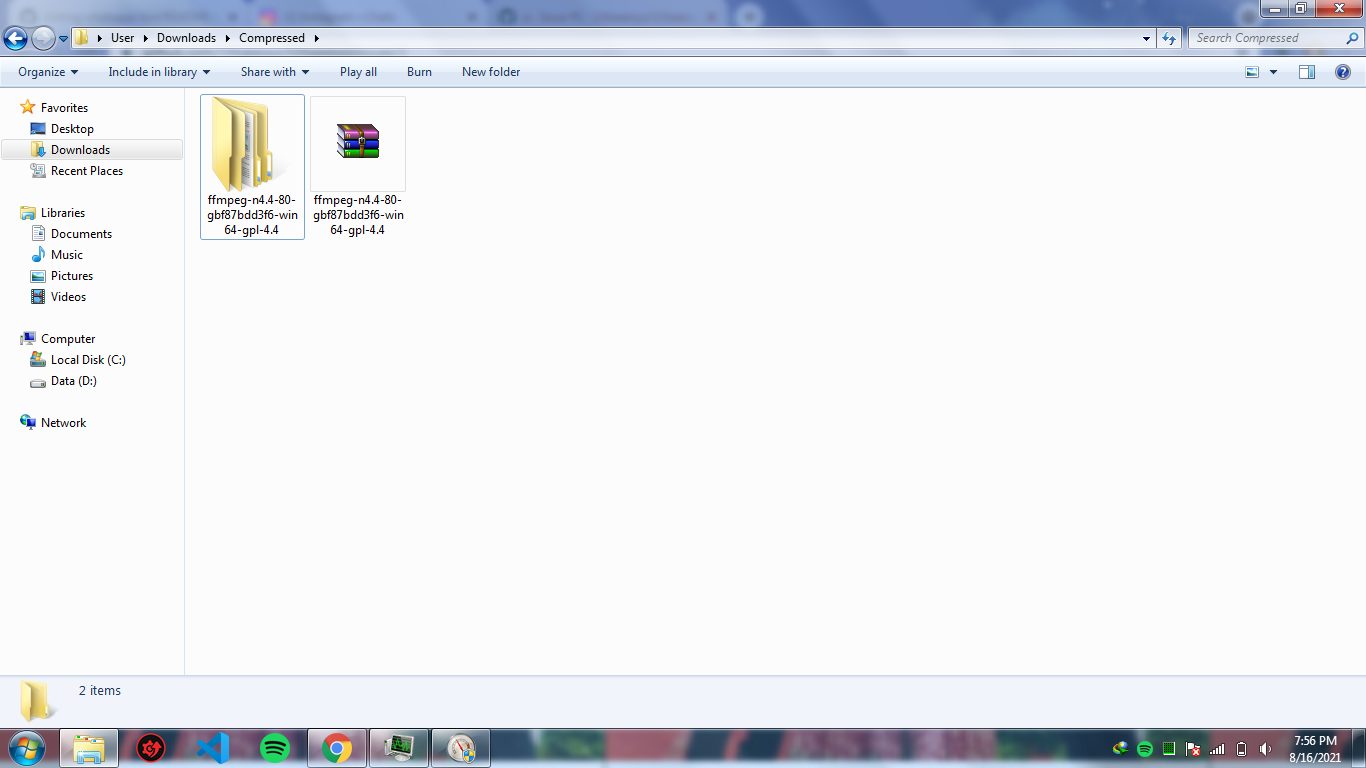Click the Play all button
Viewport: 1366px width, 768px height.
point(358,72)
